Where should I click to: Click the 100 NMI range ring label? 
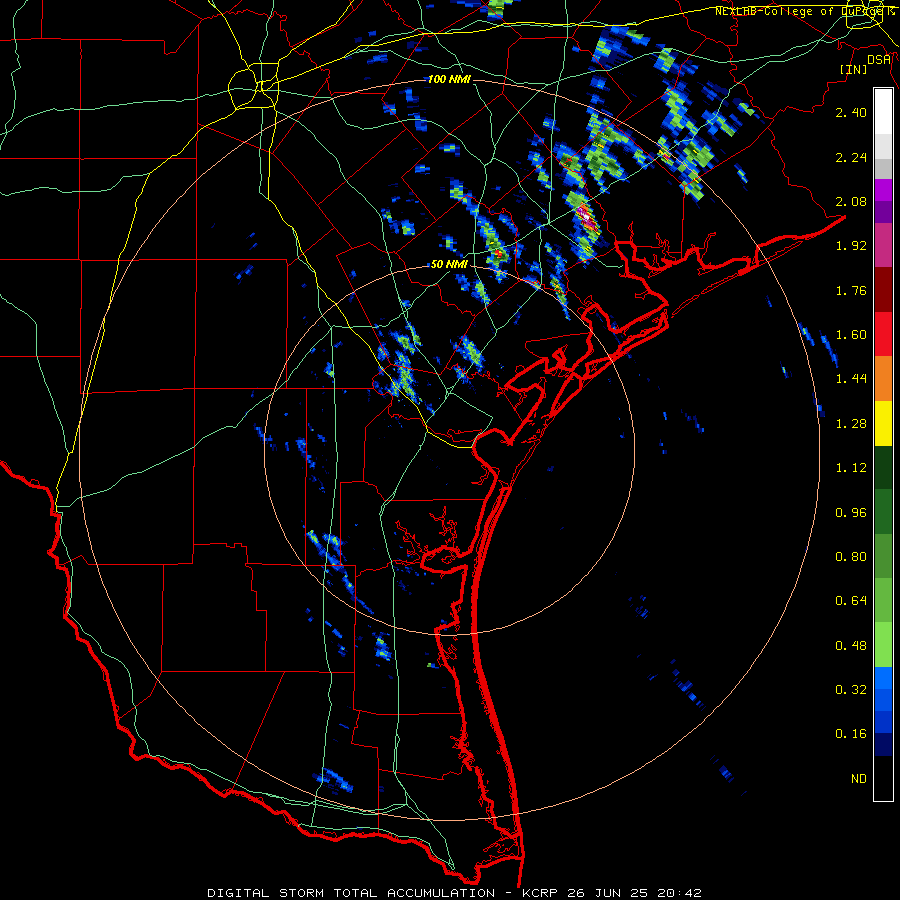[449, 79]
